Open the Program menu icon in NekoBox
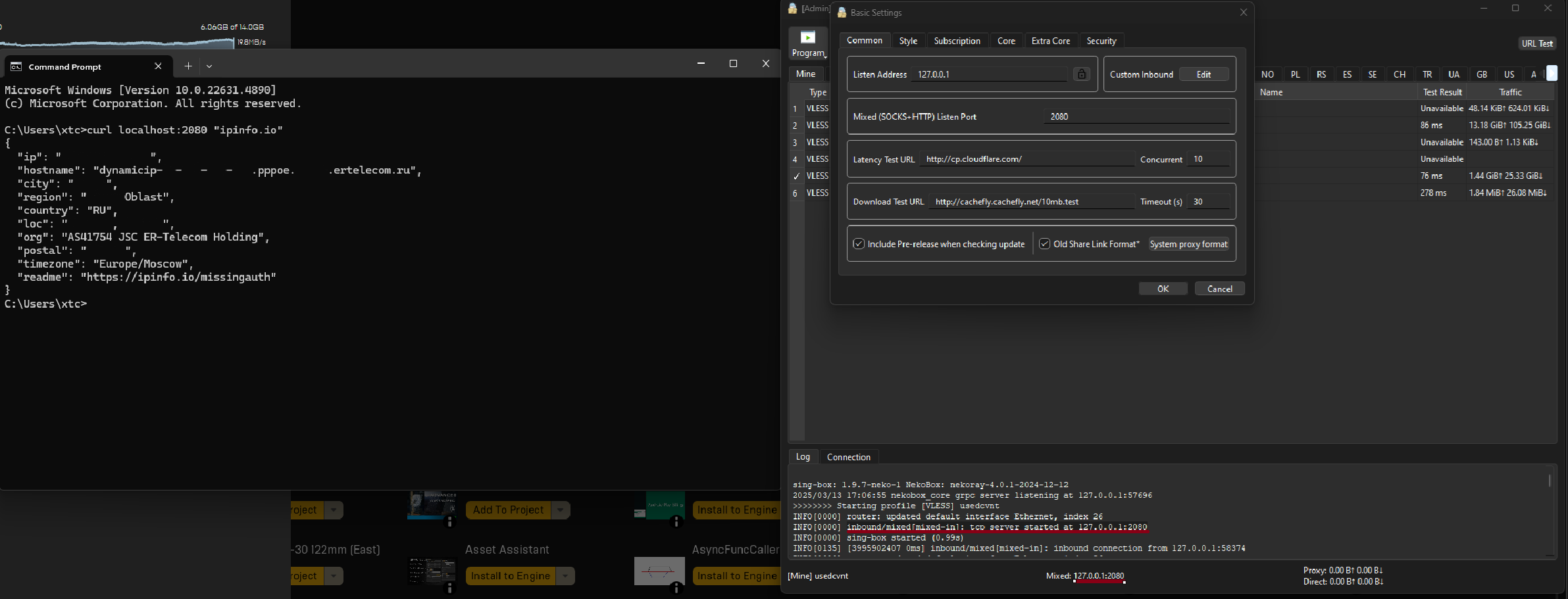 pos(808,43)
